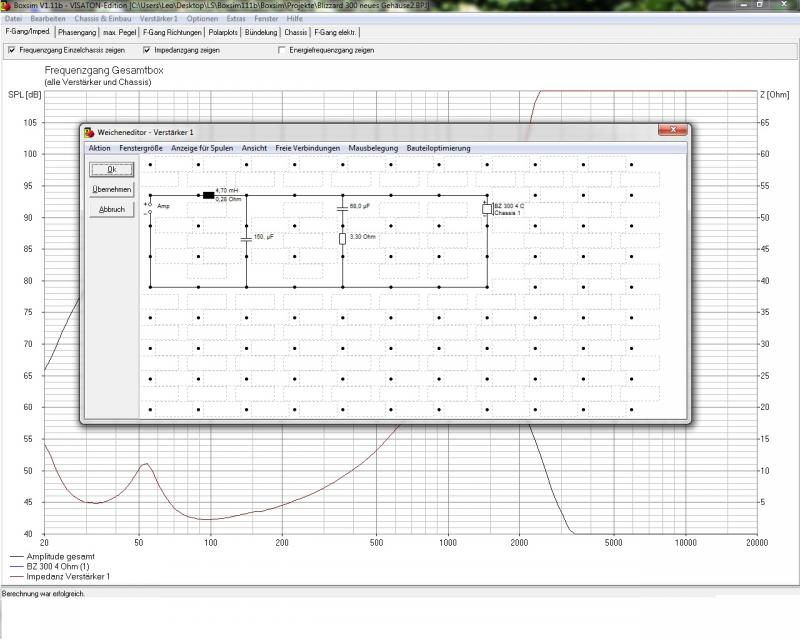Click the Übernehmen button
Image resolution: width=800 pixels, height=640 pixels.
[x=111, y=189]
